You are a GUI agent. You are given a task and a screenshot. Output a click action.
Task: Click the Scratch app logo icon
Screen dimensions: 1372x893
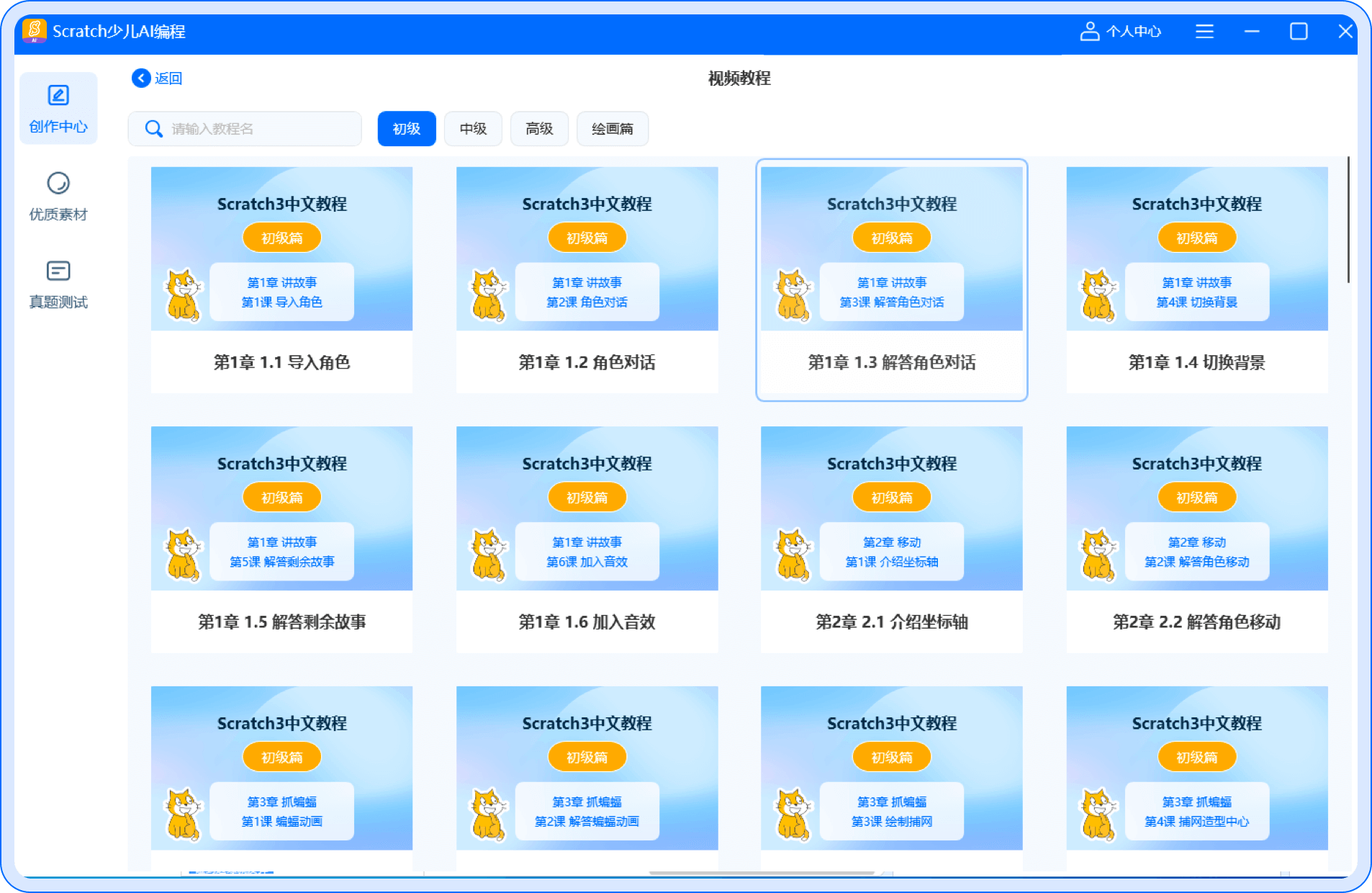pos(34,30)
